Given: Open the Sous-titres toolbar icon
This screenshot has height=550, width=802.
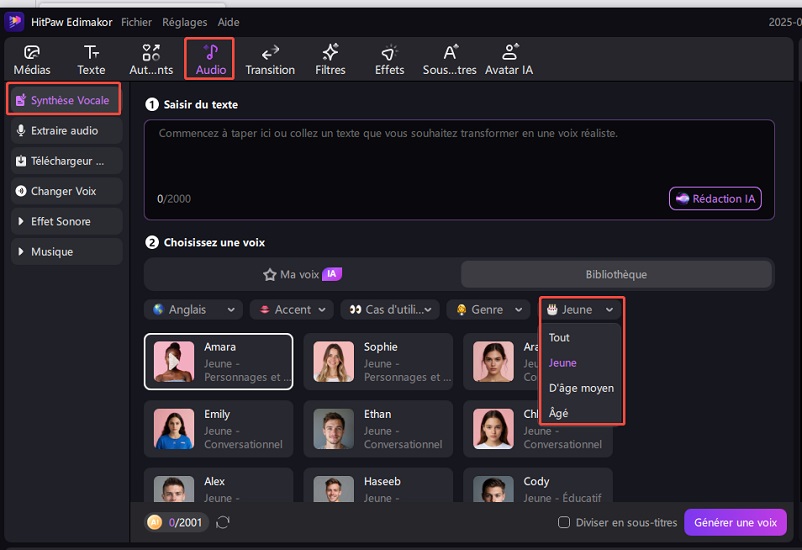Looking at the screenshot, I should coord(449,59).
